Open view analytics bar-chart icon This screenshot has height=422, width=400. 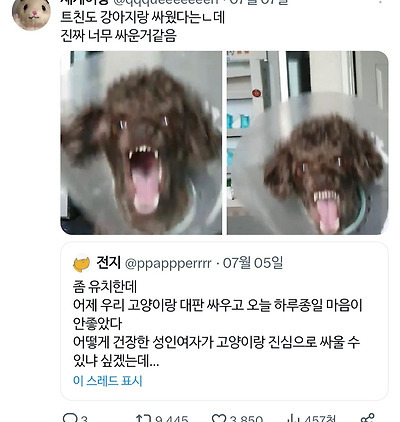point(295,419)
